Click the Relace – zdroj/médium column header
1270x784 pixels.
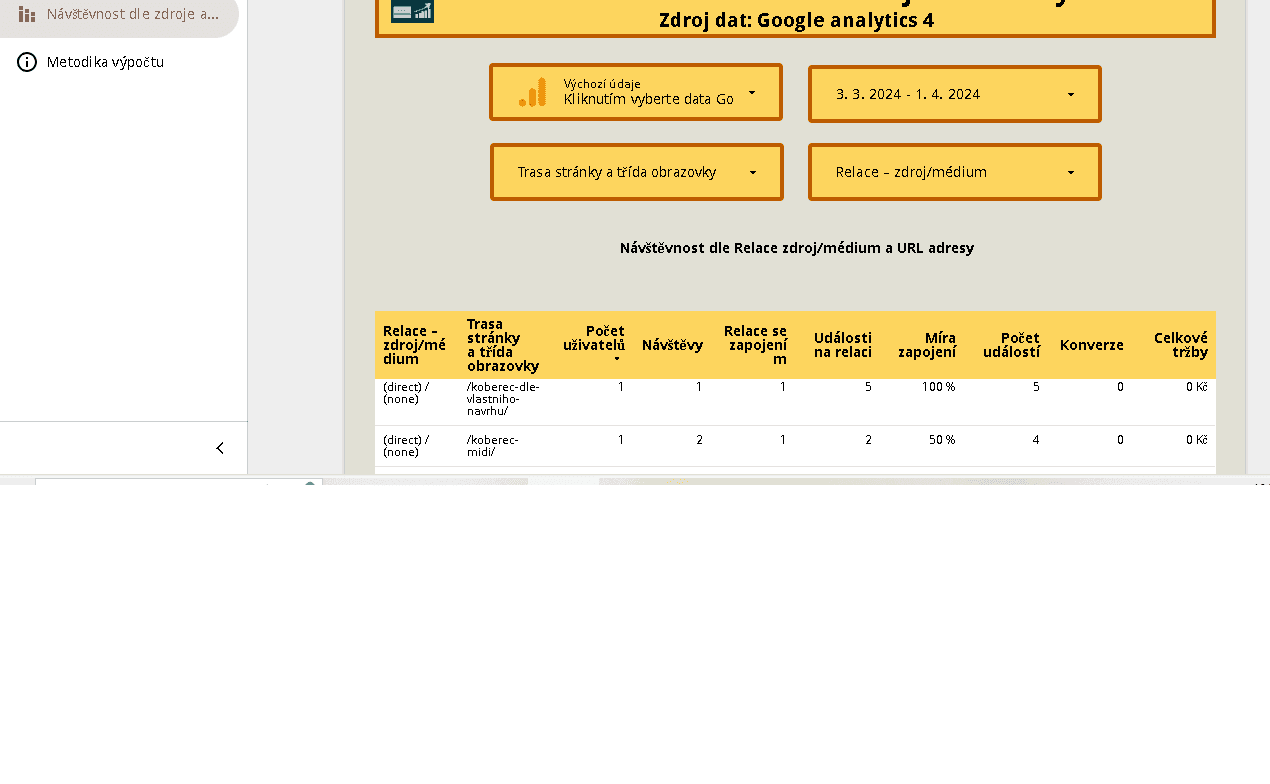415,345
